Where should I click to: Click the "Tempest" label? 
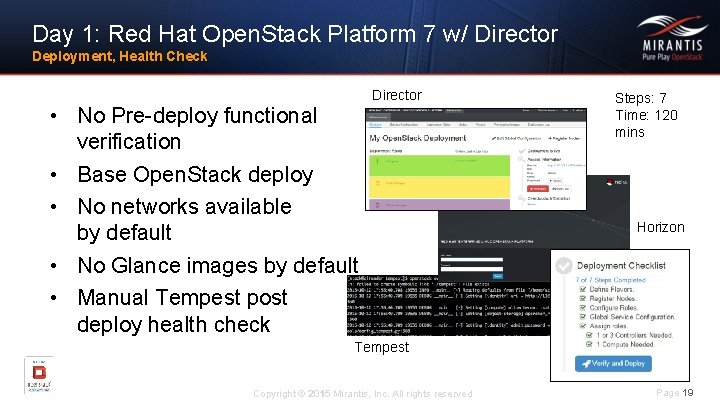[x=382, y=347]
